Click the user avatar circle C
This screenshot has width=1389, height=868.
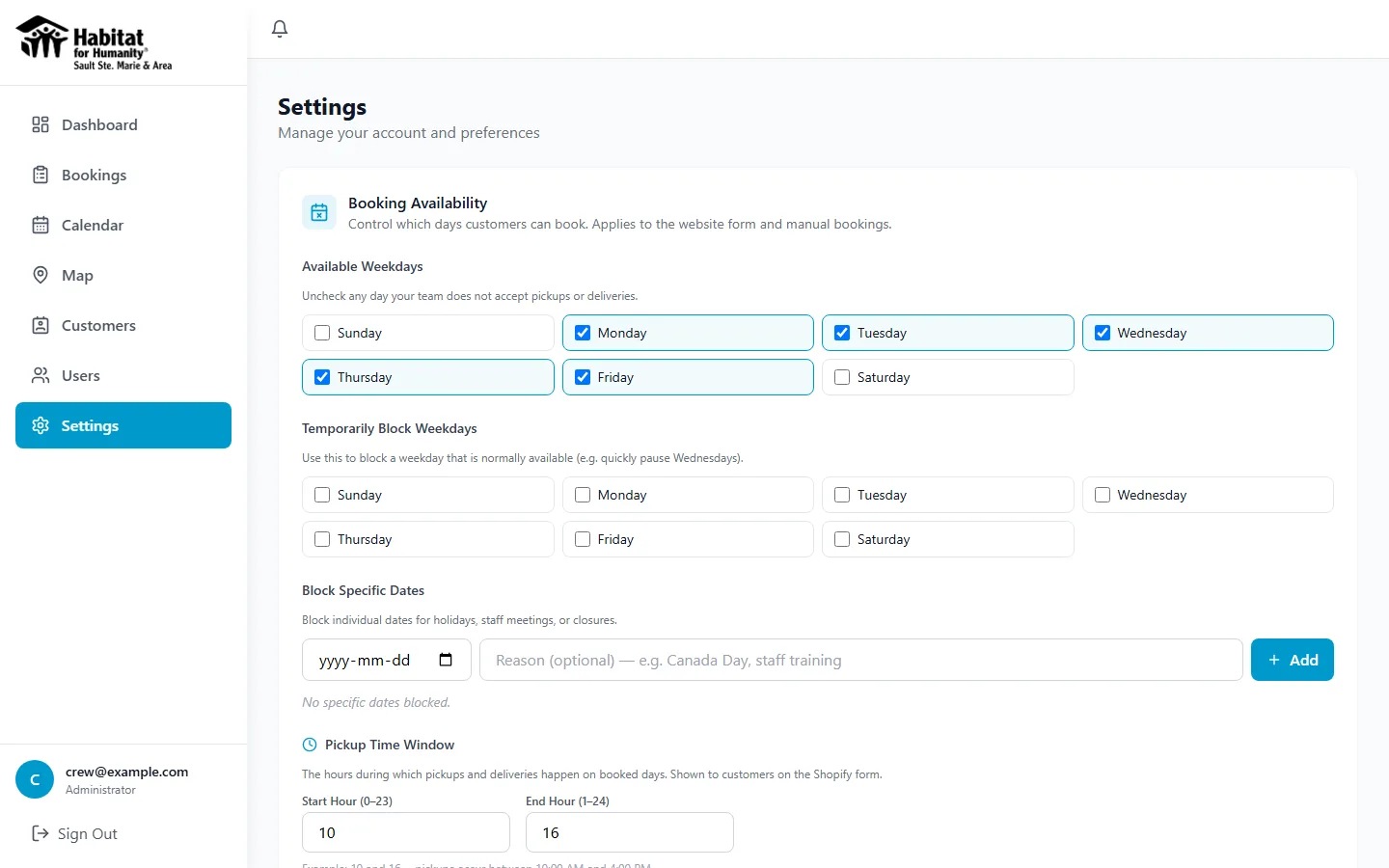click(x=35, y=779)
